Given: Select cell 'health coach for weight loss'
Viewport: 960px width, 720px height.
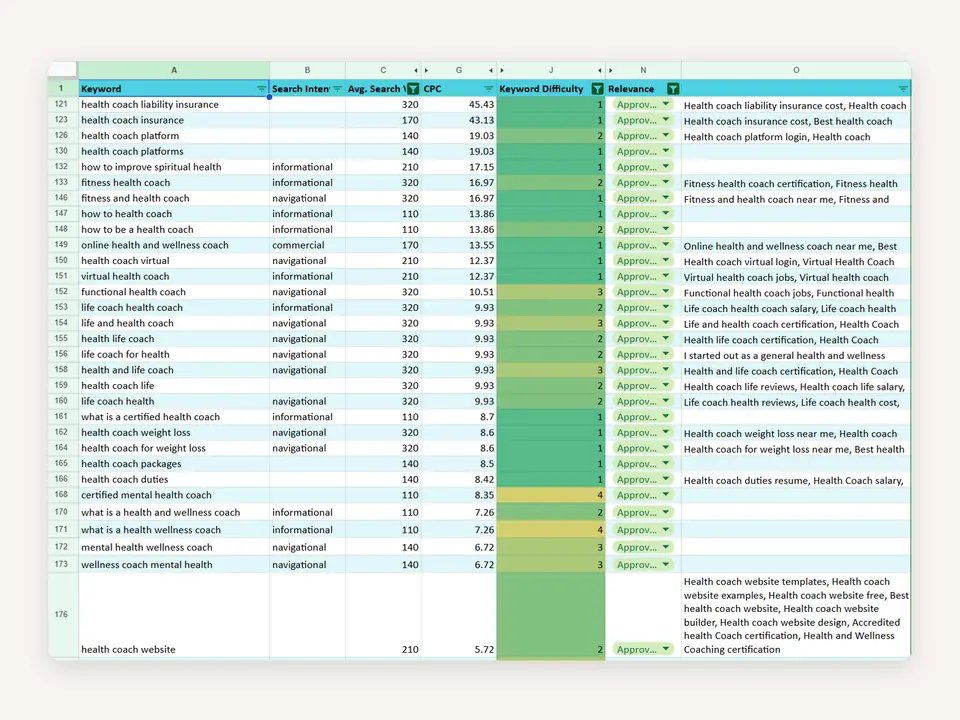Looking at the screenshot, I should [174, 448].
